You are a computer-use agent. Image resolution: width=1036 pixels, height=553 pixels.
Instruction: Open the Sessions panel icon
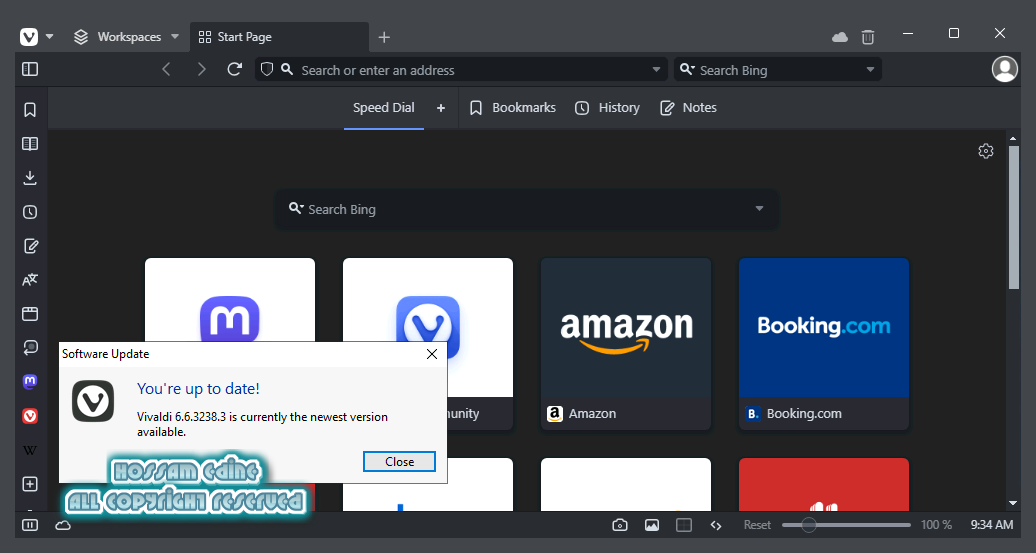pyautogui.click(x=30, y=348)
